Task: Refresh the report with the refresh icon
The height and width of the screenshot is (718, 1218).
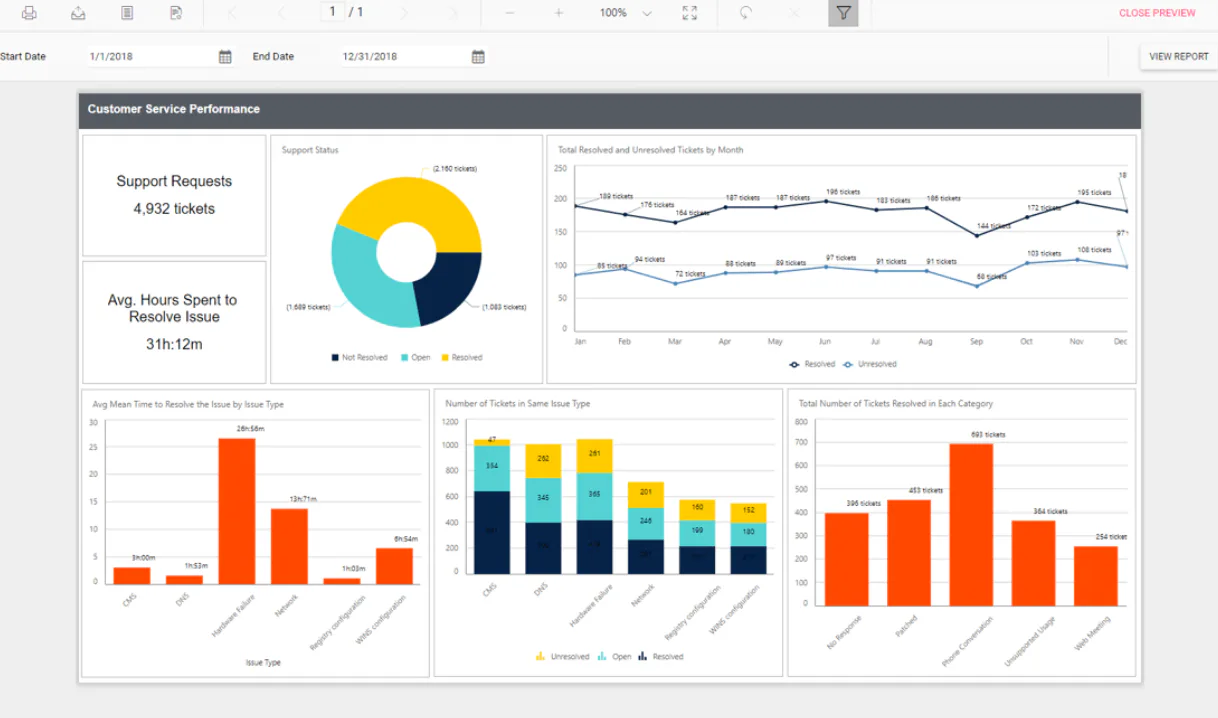Action: click(746, 13)
